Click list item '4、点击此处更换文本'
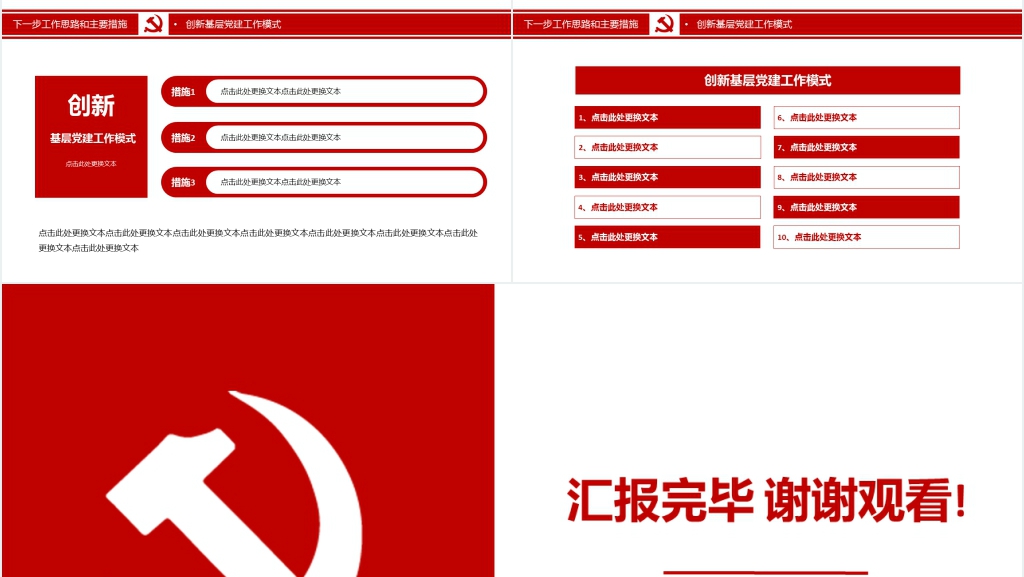1024x577 pixels. pyautogui.click(x=667, y=207)
